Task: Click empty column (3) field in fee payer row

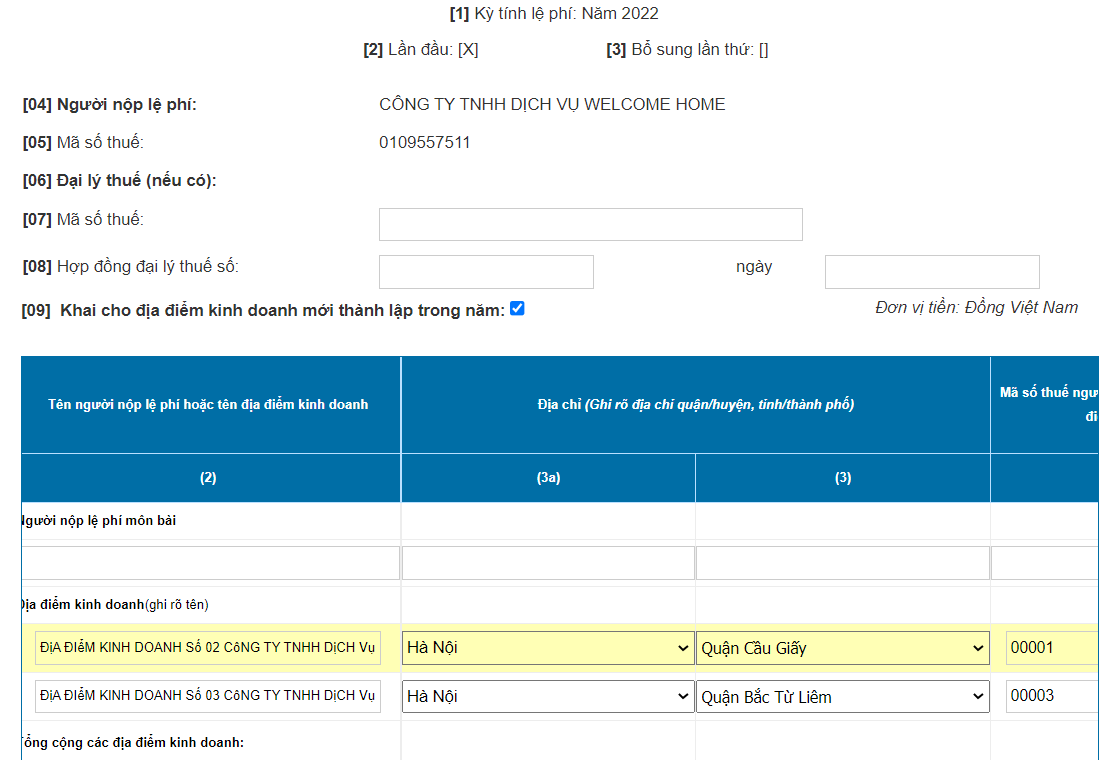Action: coord(842,563)
